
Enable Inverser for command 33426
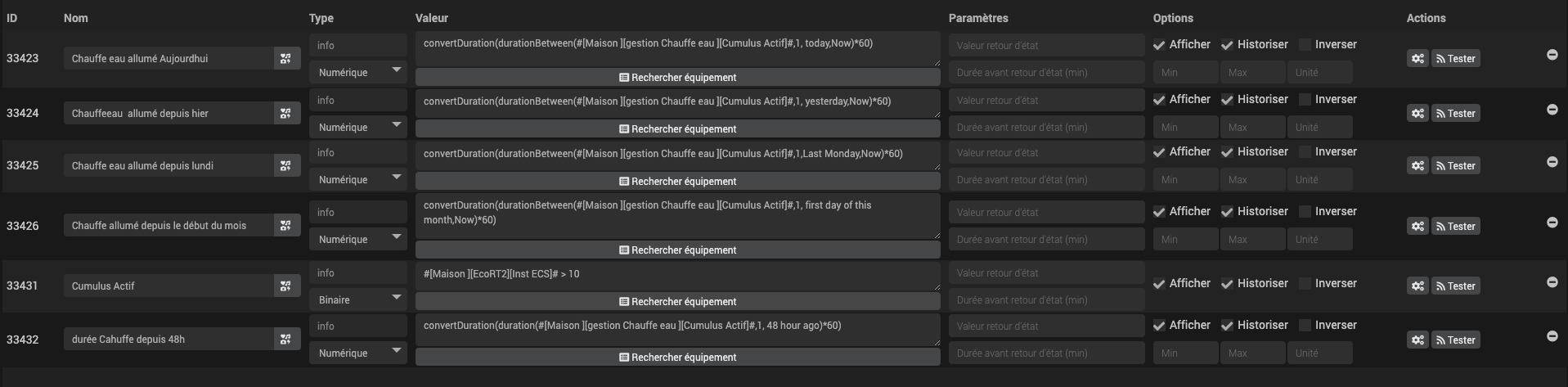point(1305,212)
